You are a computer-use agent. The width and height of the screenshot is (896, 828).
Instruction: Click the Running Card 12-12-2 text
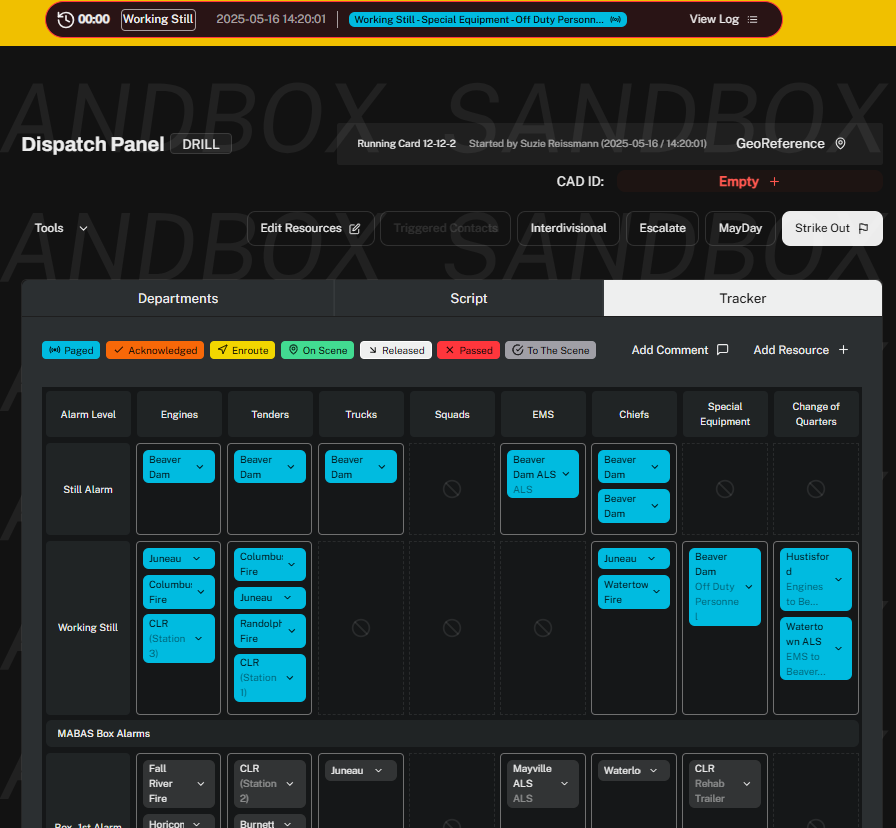click(x=406, y=143)
